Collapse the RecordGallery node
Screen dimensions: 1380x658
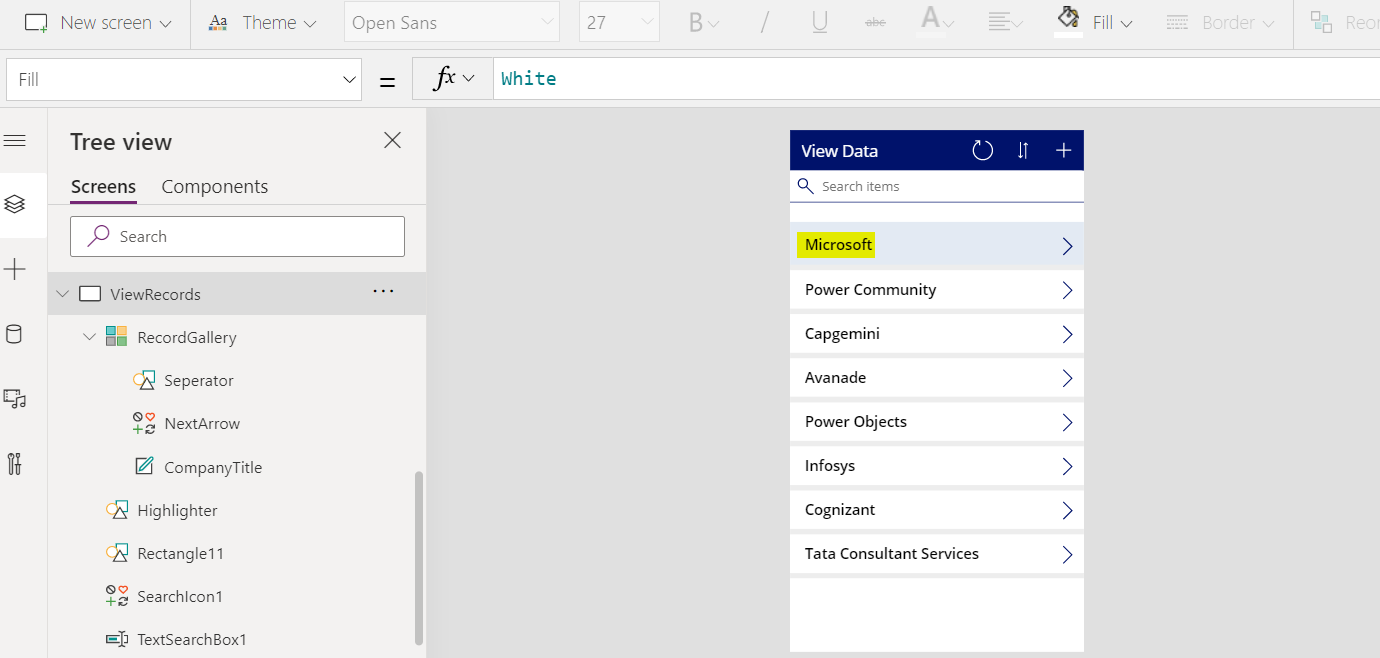89,337
